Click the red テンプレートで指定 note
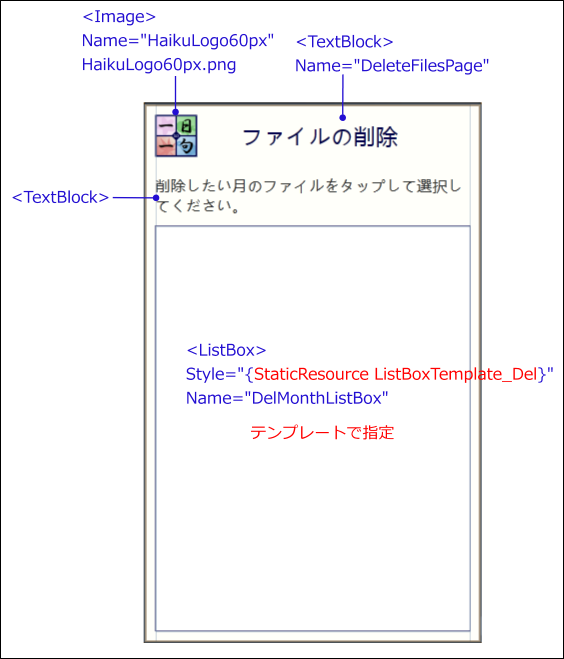 322,432
